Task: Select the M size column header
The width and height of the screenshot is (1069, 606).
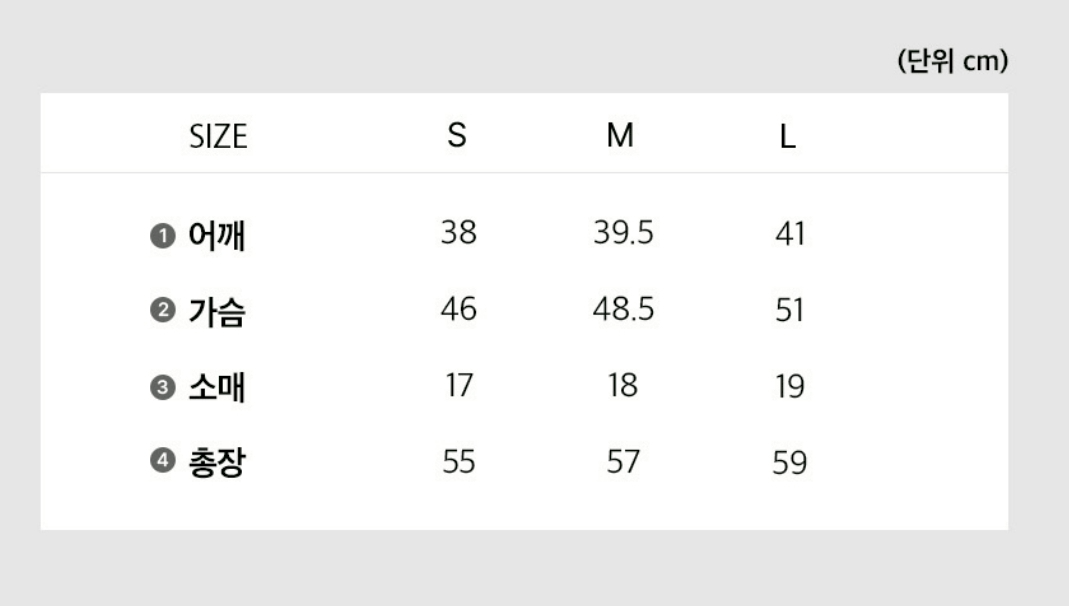Action: 620,135
